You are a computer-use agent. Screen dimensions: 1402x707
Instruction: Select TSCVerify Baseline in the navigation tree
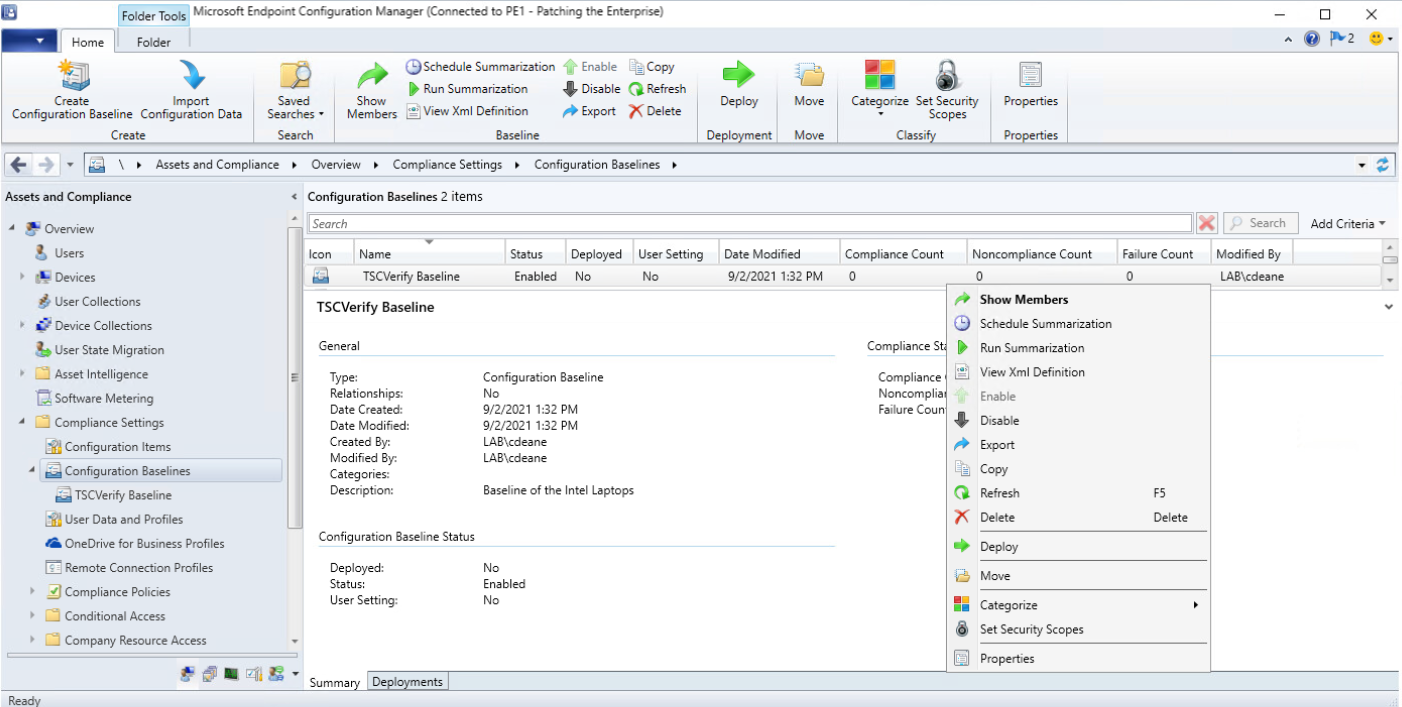pos(123,495)
